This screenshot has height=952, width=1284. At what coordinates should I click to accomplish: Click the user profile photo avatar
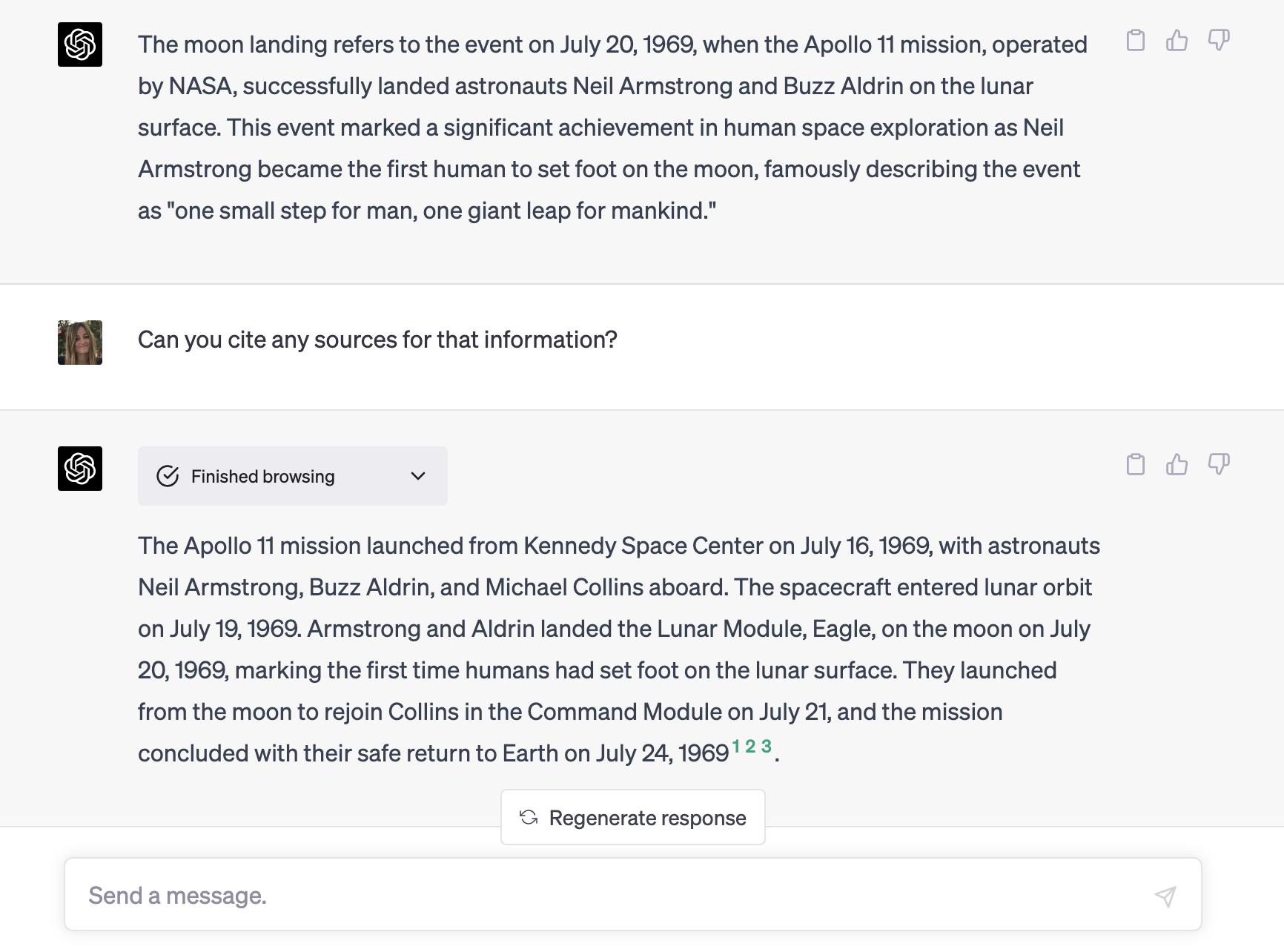[x=80, y=343]
